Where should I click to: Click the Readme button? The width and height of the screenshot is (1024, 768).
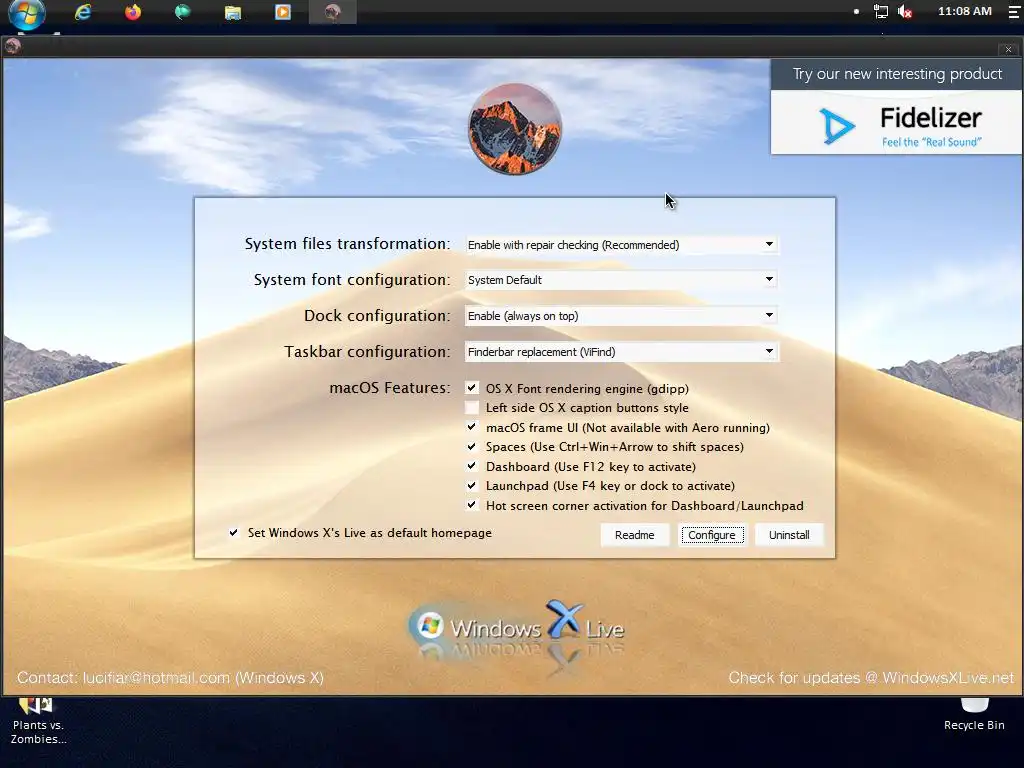coord(634,535)
